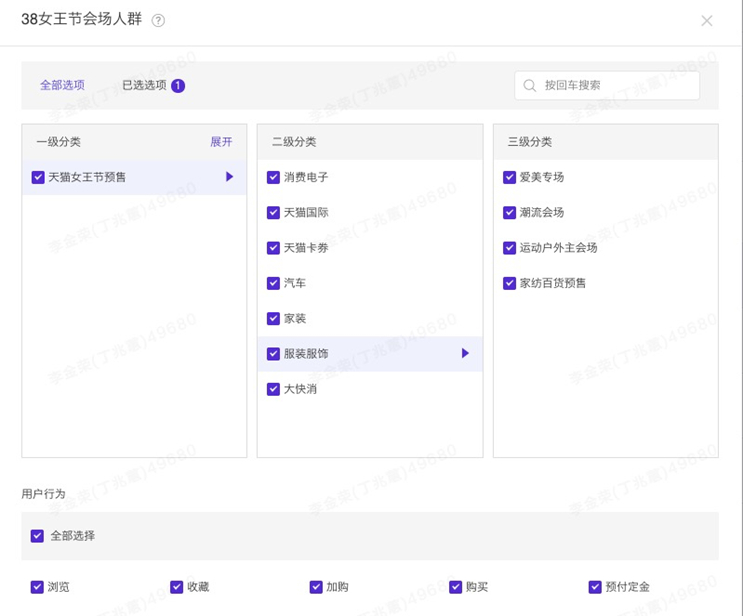The height and width of the screenshot is (616, 743).
Task: Toggle the 加购 behavior checkbox
Action: (x=316, y=587)
